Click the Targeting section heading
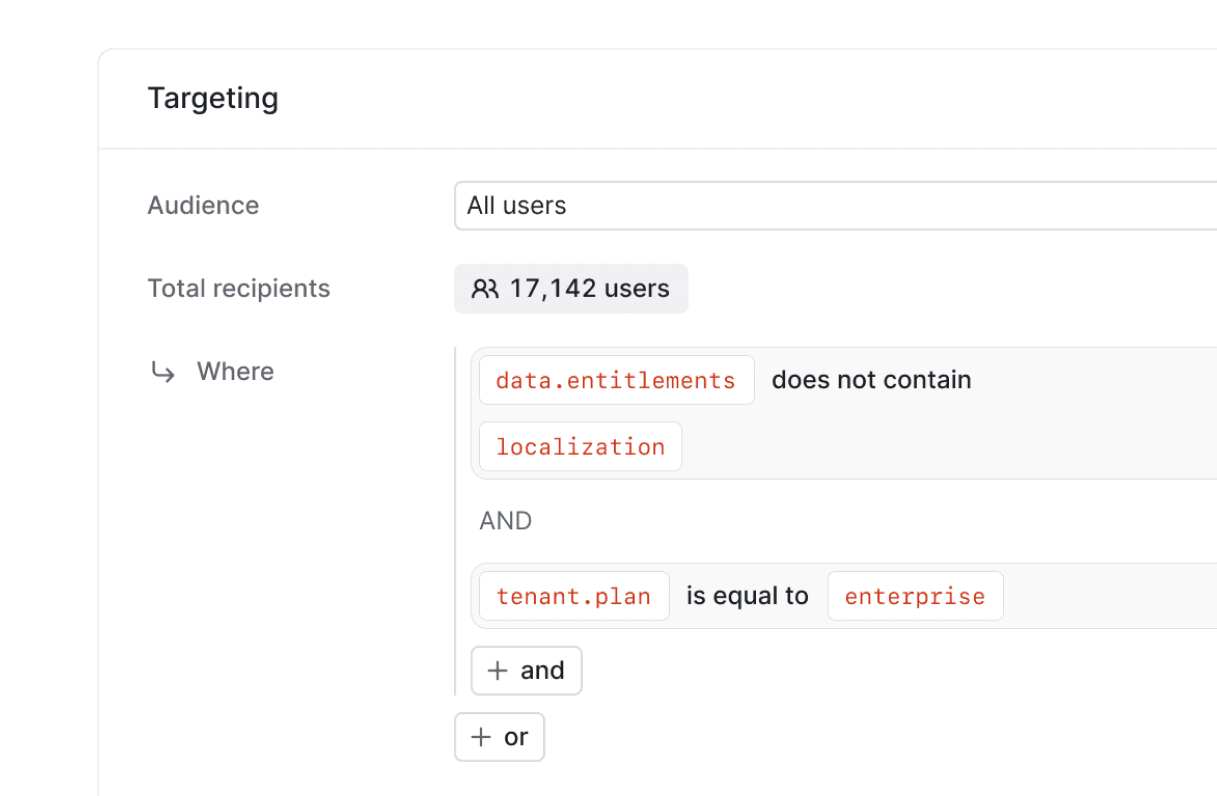Screen dimensions: 1217x796 tap(213, 97)
